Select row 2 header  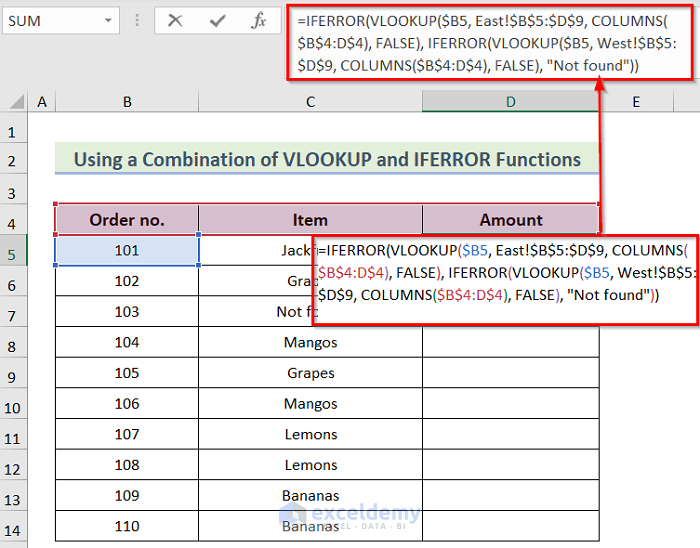tap(13, 160)
